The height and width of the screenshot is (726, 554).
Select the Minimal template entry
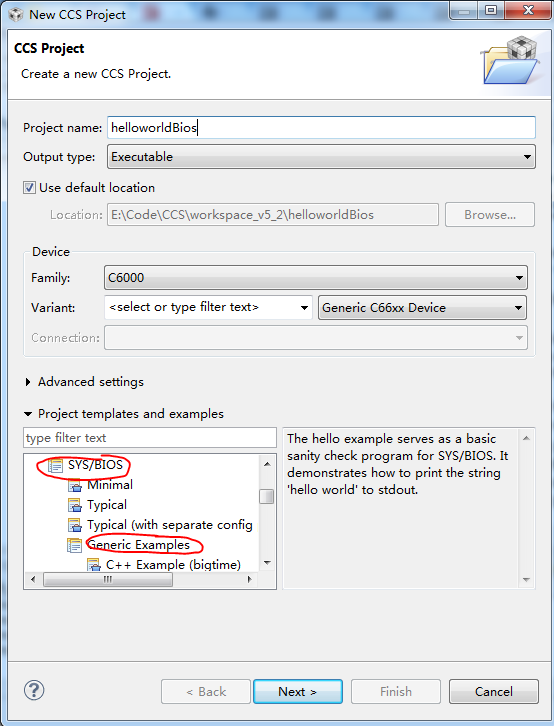tap(110, 485)
